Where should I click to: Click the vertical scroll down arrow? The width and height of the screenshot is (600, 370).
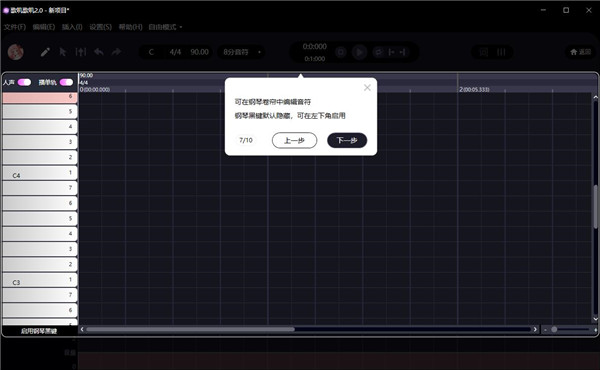[595, 318]
